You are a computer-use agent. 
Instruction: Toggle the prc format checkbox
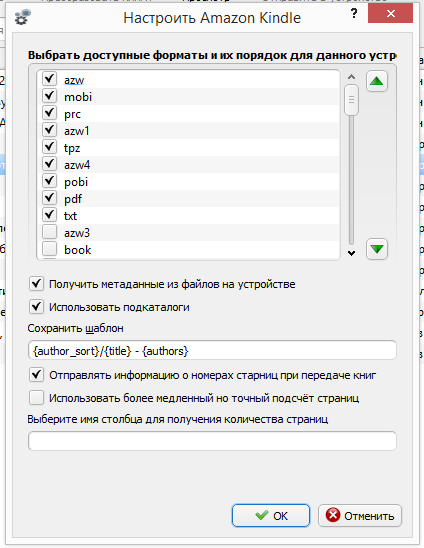pos(49,113)
